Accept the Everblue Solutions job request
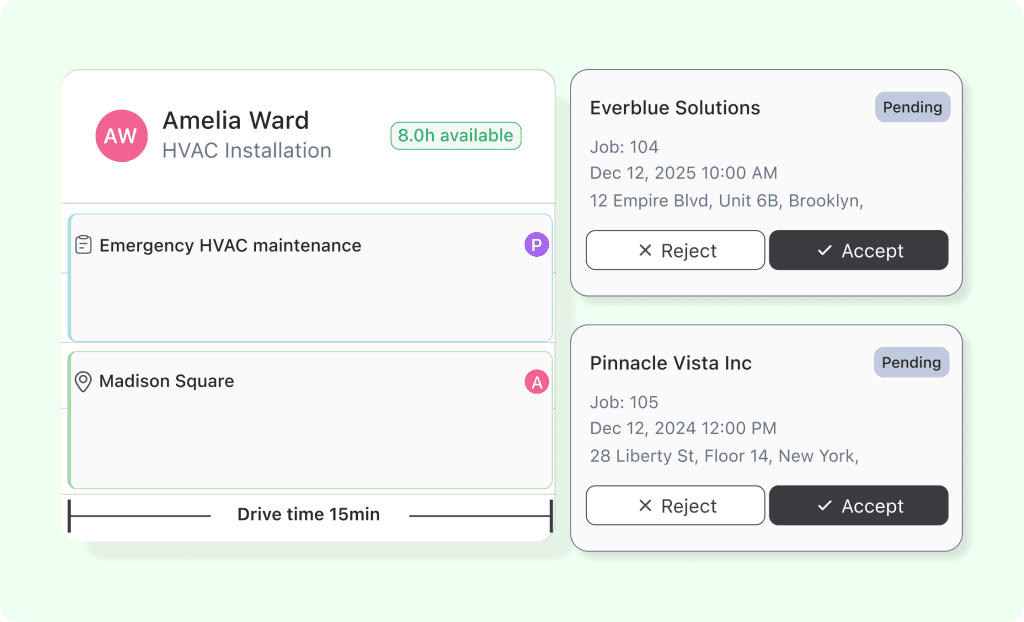Viewport: 1024px width, 622px height. pos(859,250)
